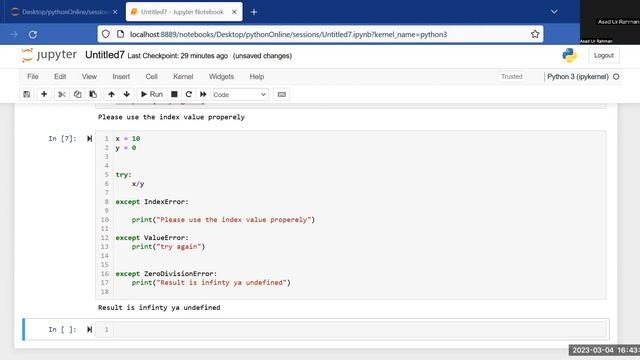
Task: Click the 'Result is infinty ya undefined' output
Action: [x=159, y=307]
